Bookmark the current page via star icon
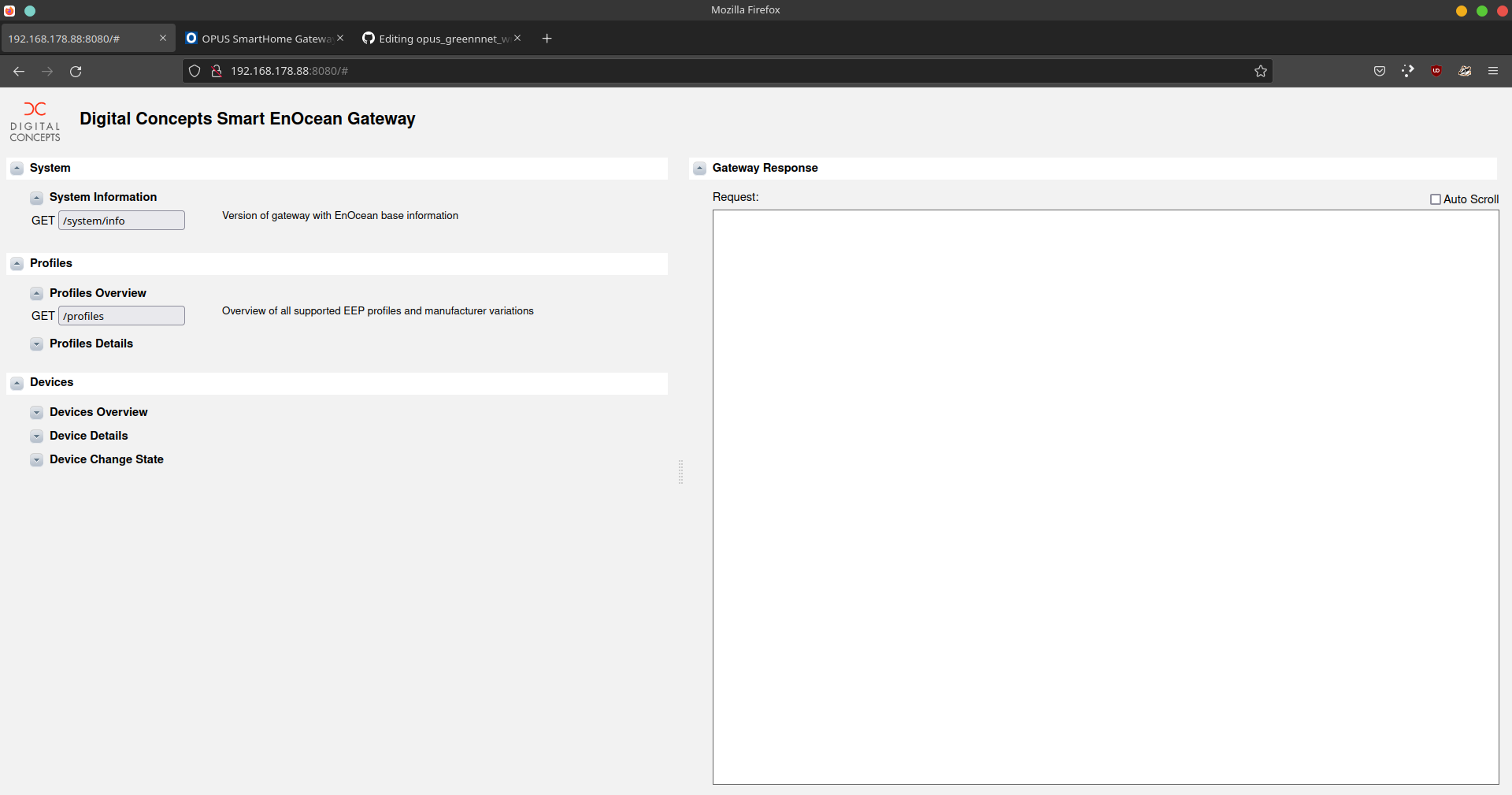Screen dimensions: 1512x795 [x=1261, y=71]
